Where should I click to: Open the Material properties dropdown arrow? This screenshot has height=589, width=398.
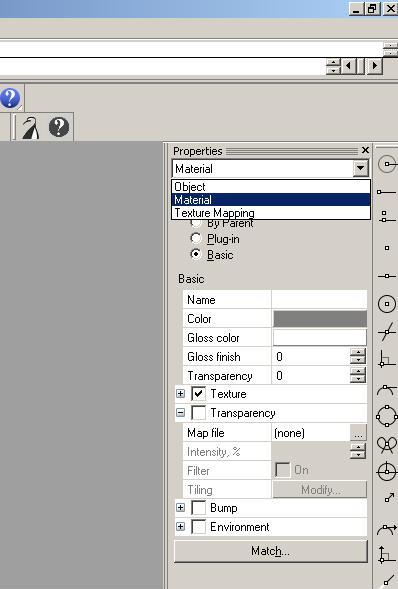click(360, 168)
